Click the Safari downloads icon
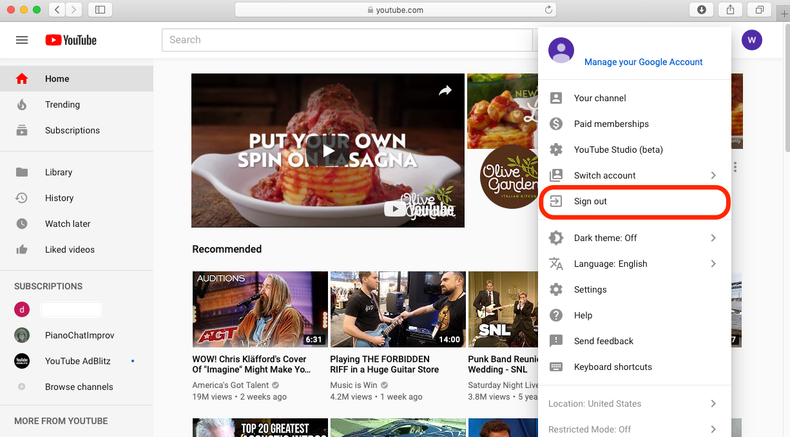 [702, 10]
